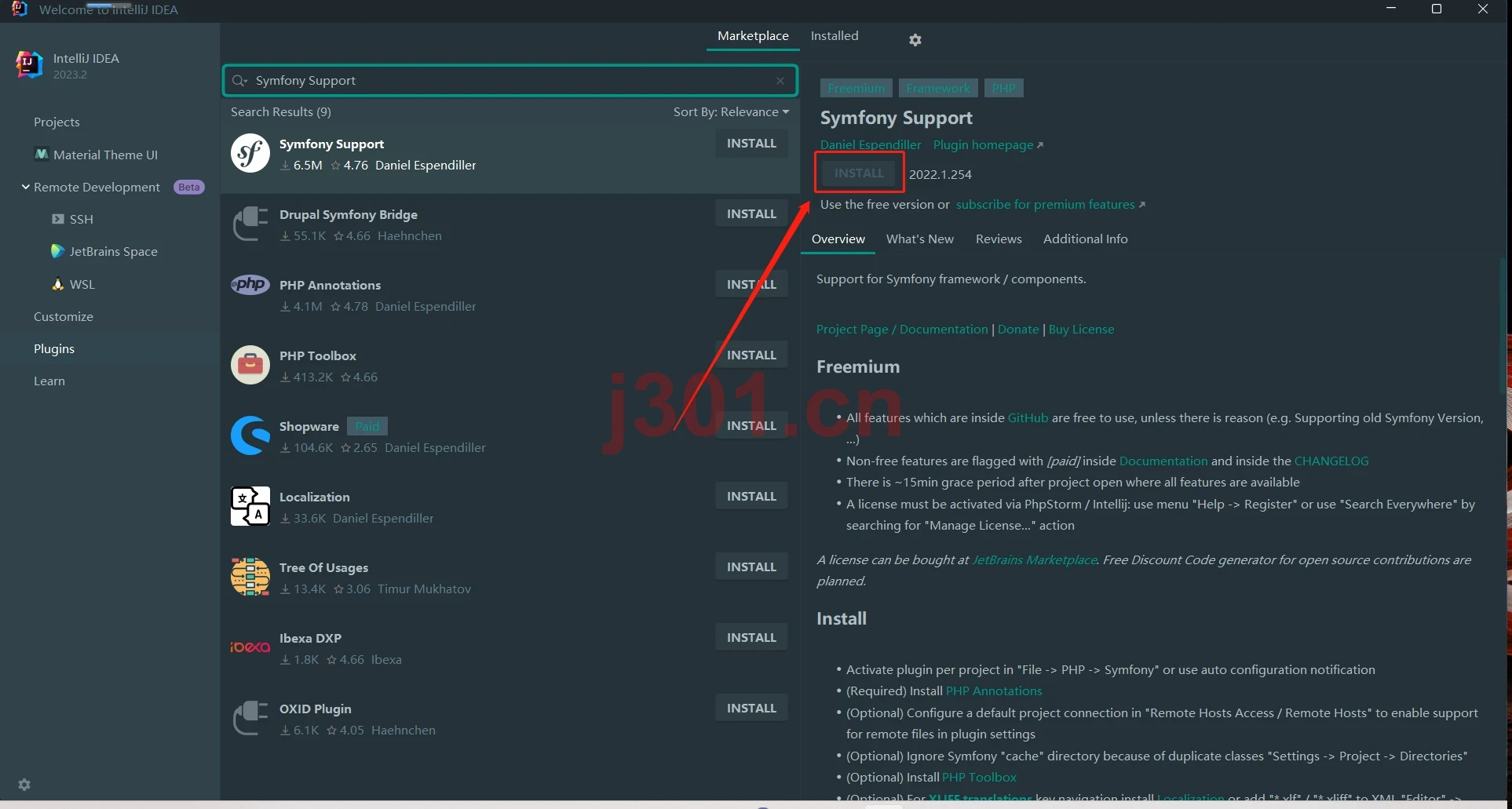Click the Shopware plugin logo

pyautogui.click(x=250, y=435)
